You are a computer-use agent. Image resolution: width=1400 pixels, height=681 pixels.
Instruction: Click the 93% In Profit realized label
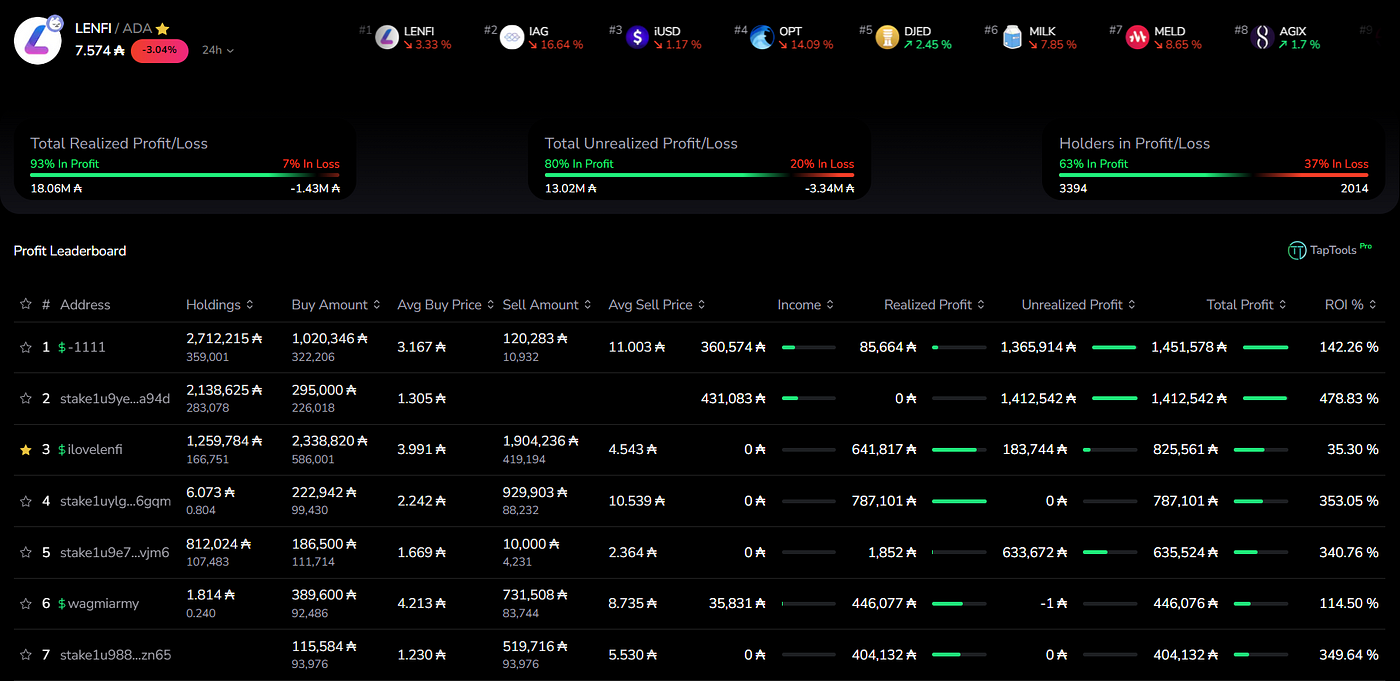pos(65,164)
